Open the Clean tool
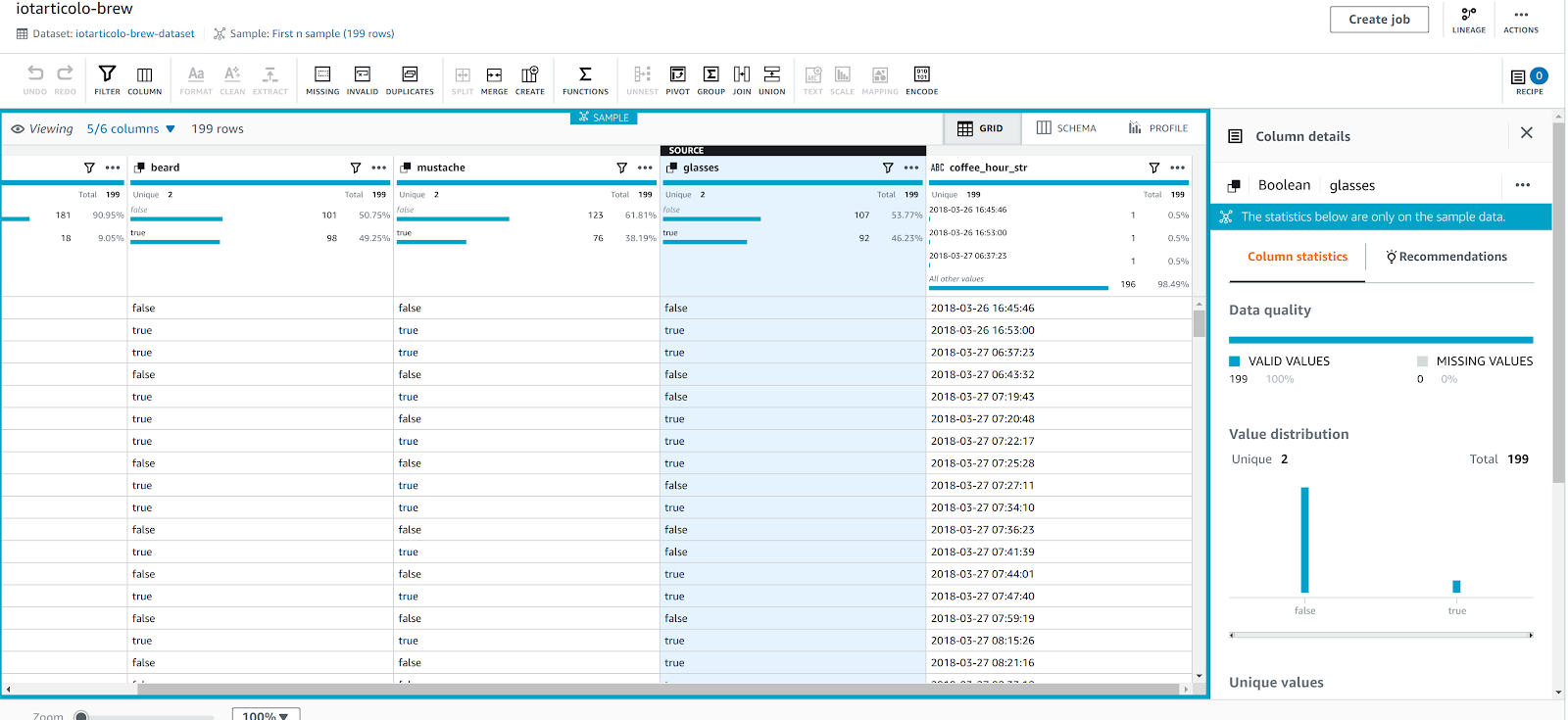This screenshot has height=720, width=1568. click(x=232, y=80)
